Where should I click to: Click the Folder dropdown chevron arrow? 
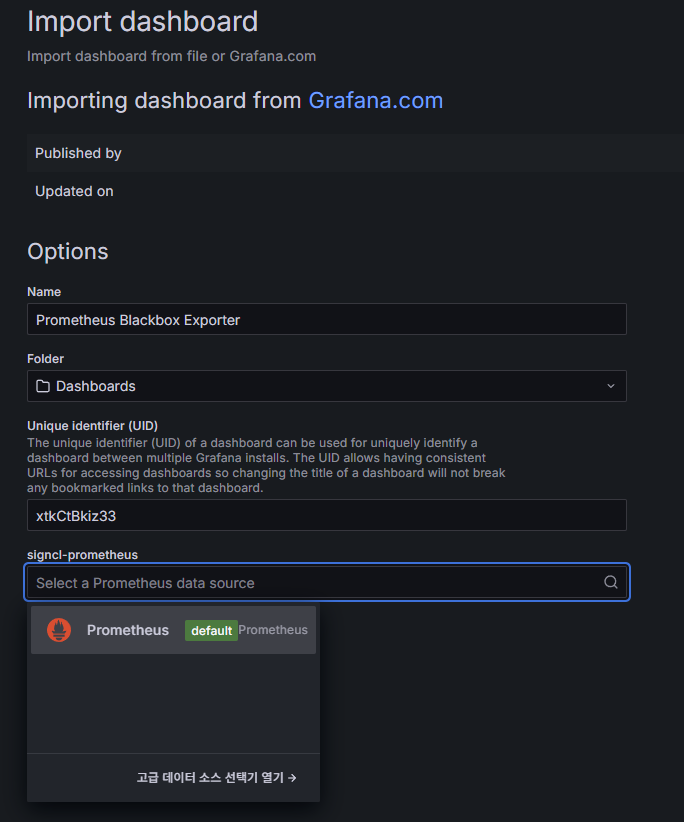point(611,386)
